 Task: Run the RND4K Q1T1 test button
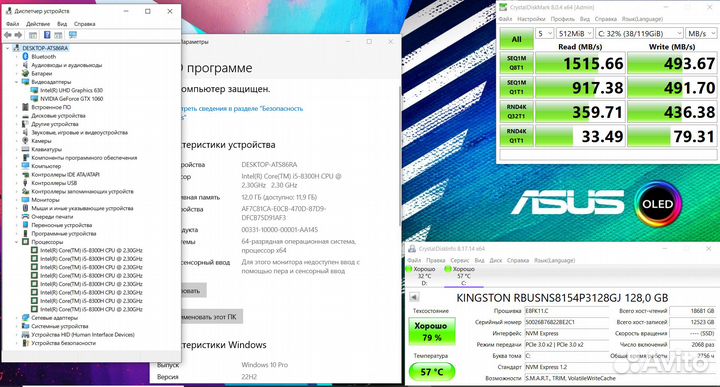tap(516, 136)
